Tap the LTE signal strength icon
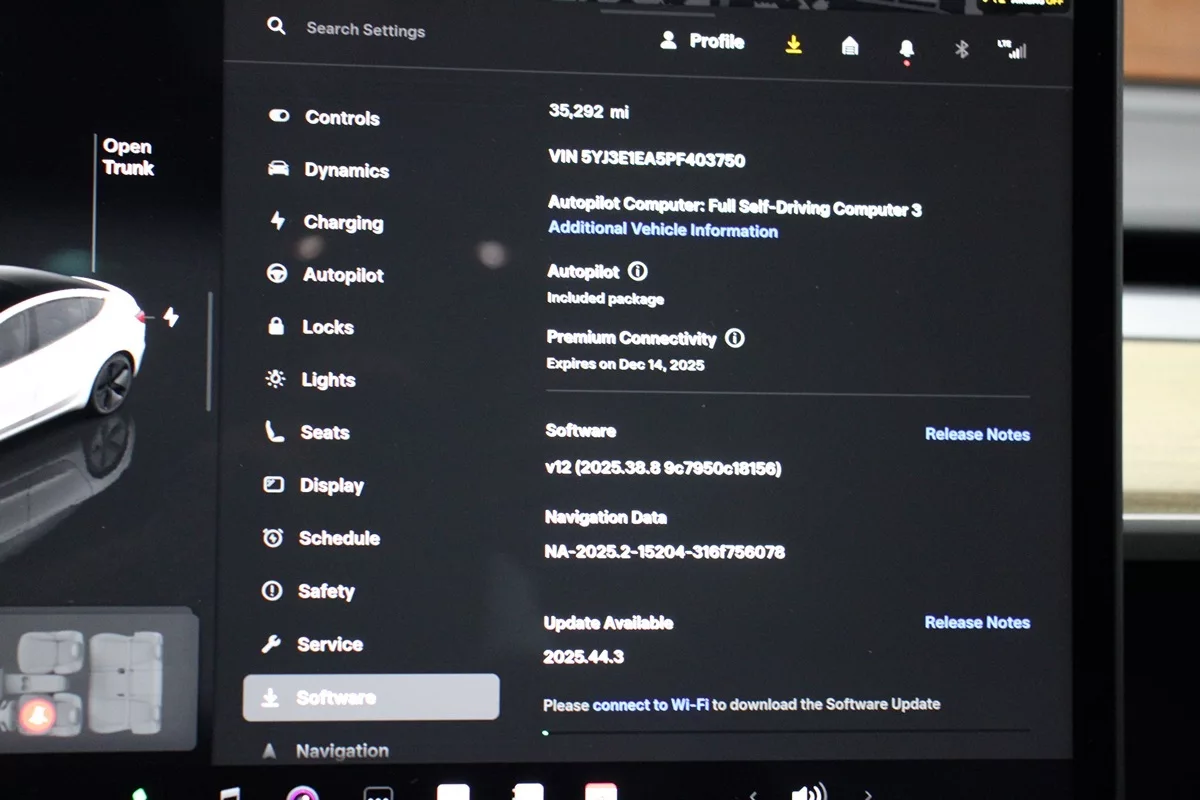This screenshot has height=800, width=1200. pyautogui.click(x=1012, y=49)
